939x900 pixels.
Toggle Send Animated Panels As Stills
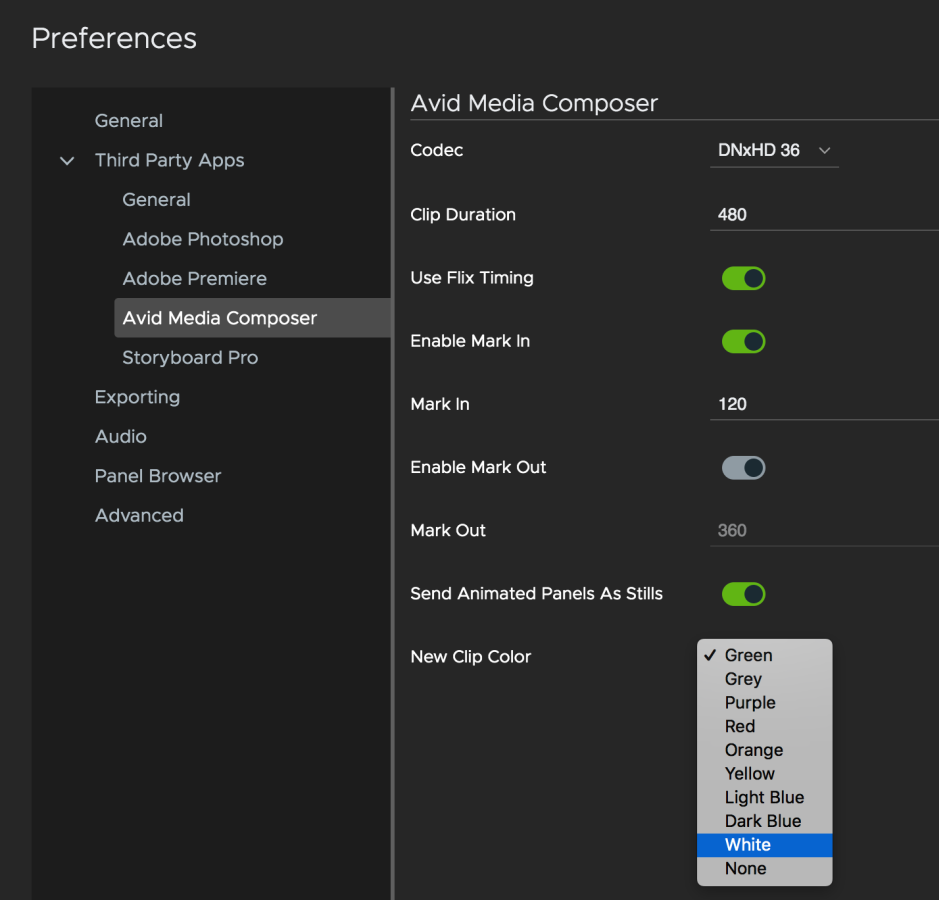click(x=743, y=594)
